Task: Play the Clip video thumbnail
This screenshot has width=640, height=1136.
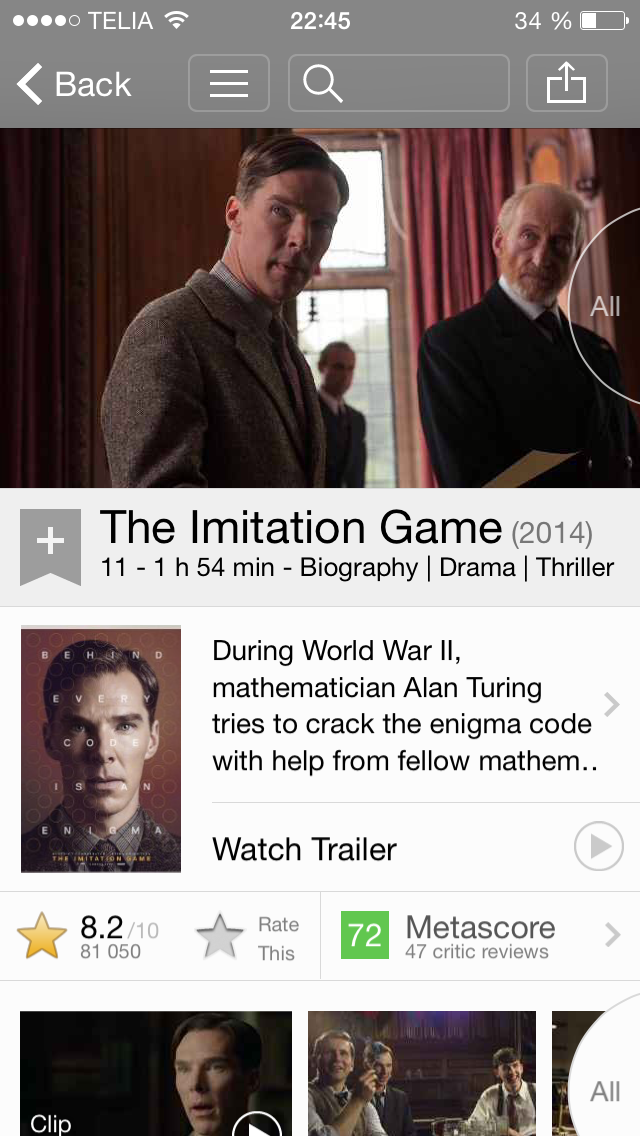Action: (156, 1074)
